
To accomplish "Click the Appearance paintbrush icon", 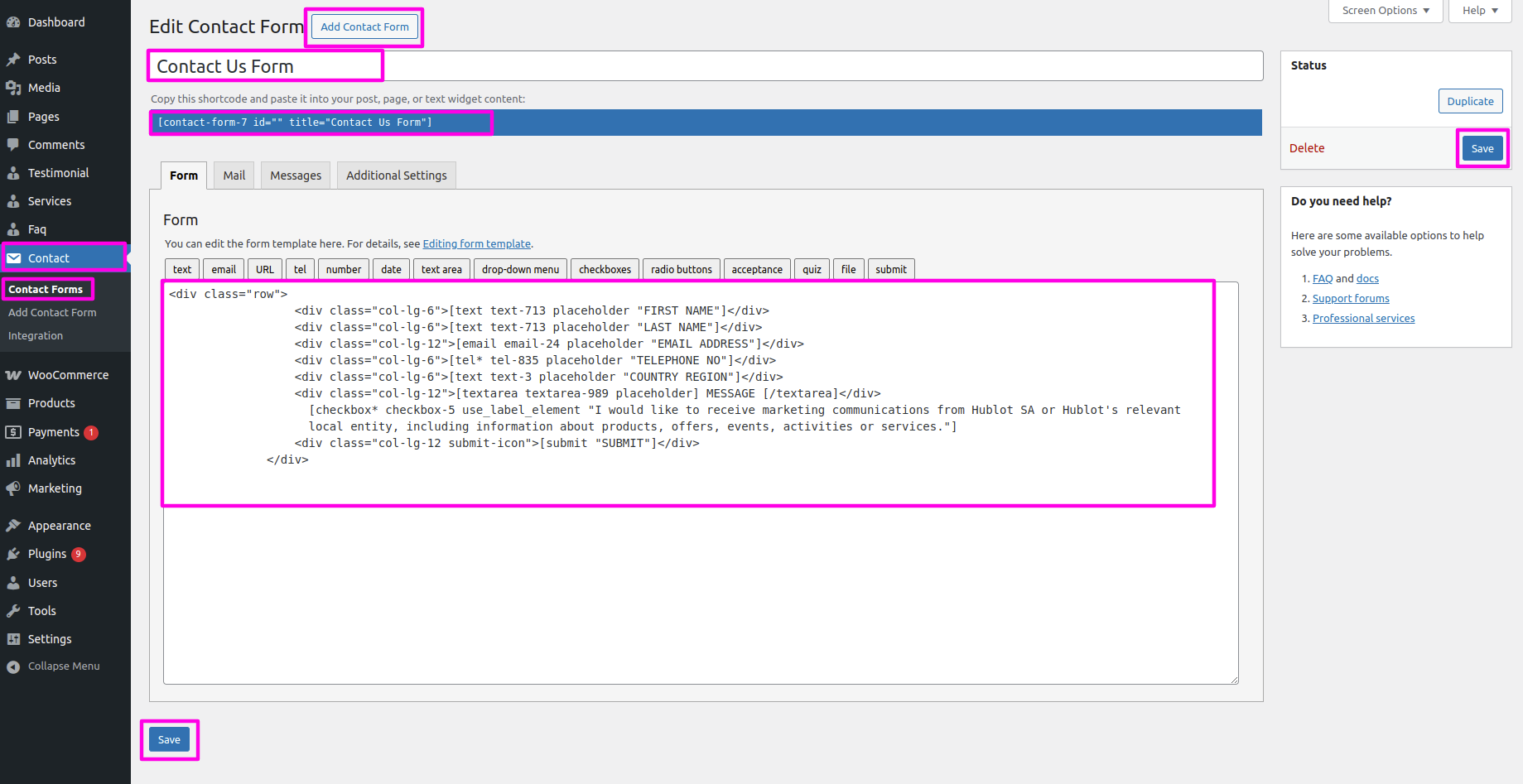I will 13,526.
